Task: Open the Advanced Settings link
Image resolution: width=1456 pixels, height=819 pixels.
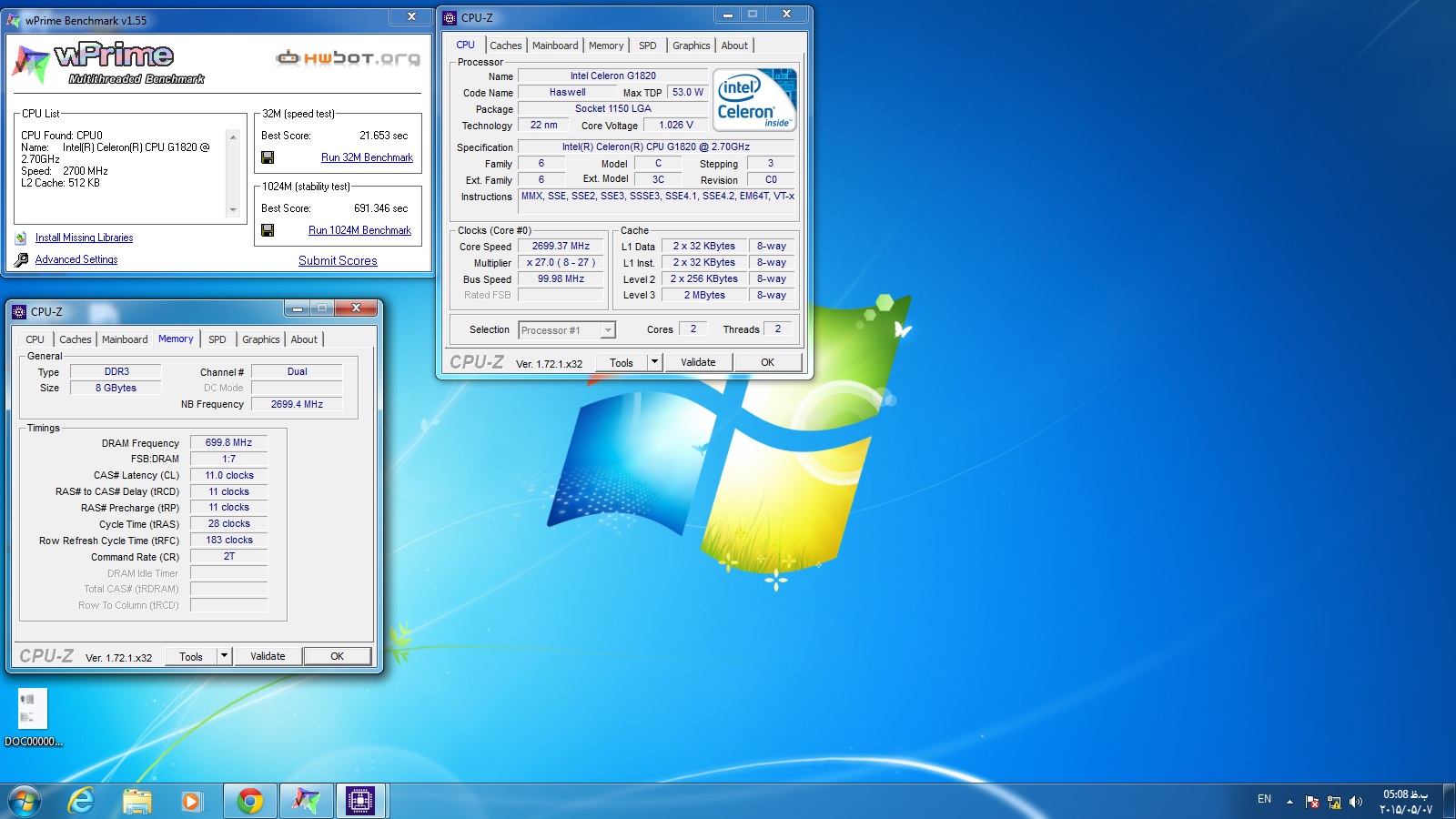Action: coord(76,259)
